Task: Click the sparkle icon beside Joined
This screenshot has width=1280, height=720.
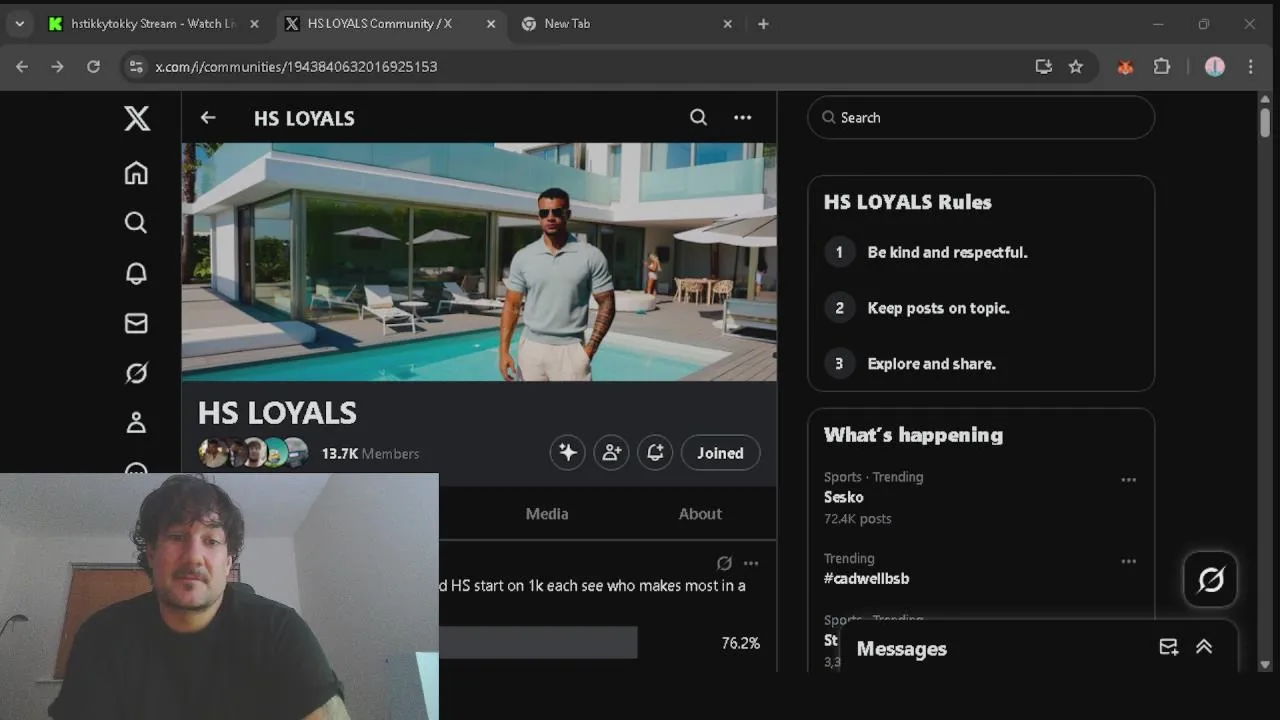Action: [x=567, y=453]
